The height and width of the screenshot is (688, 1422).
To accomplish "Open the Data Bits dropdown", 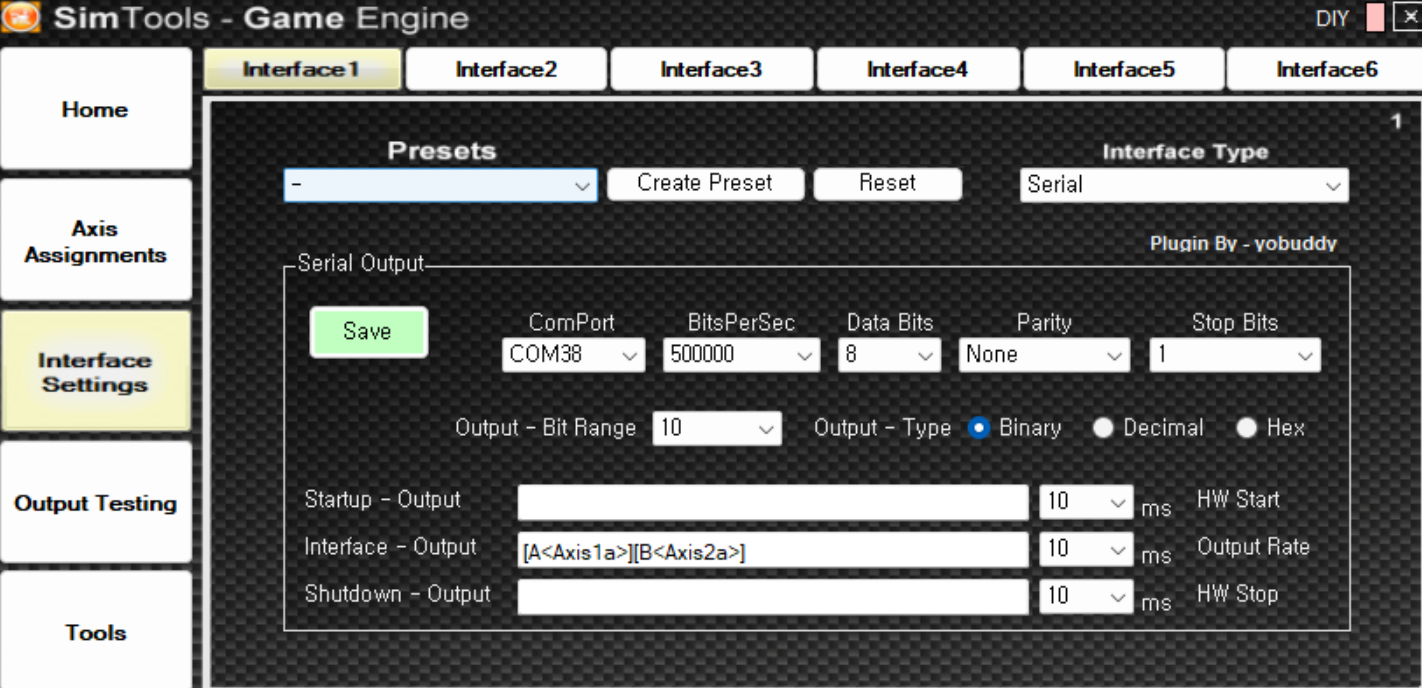I will click(889, 354).
